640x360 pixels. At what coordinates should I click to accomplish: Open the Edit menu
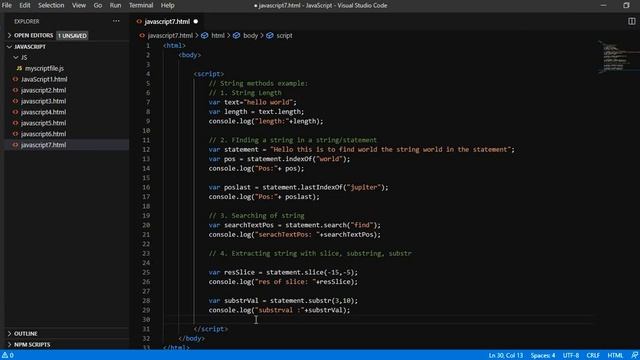(24, 5)
